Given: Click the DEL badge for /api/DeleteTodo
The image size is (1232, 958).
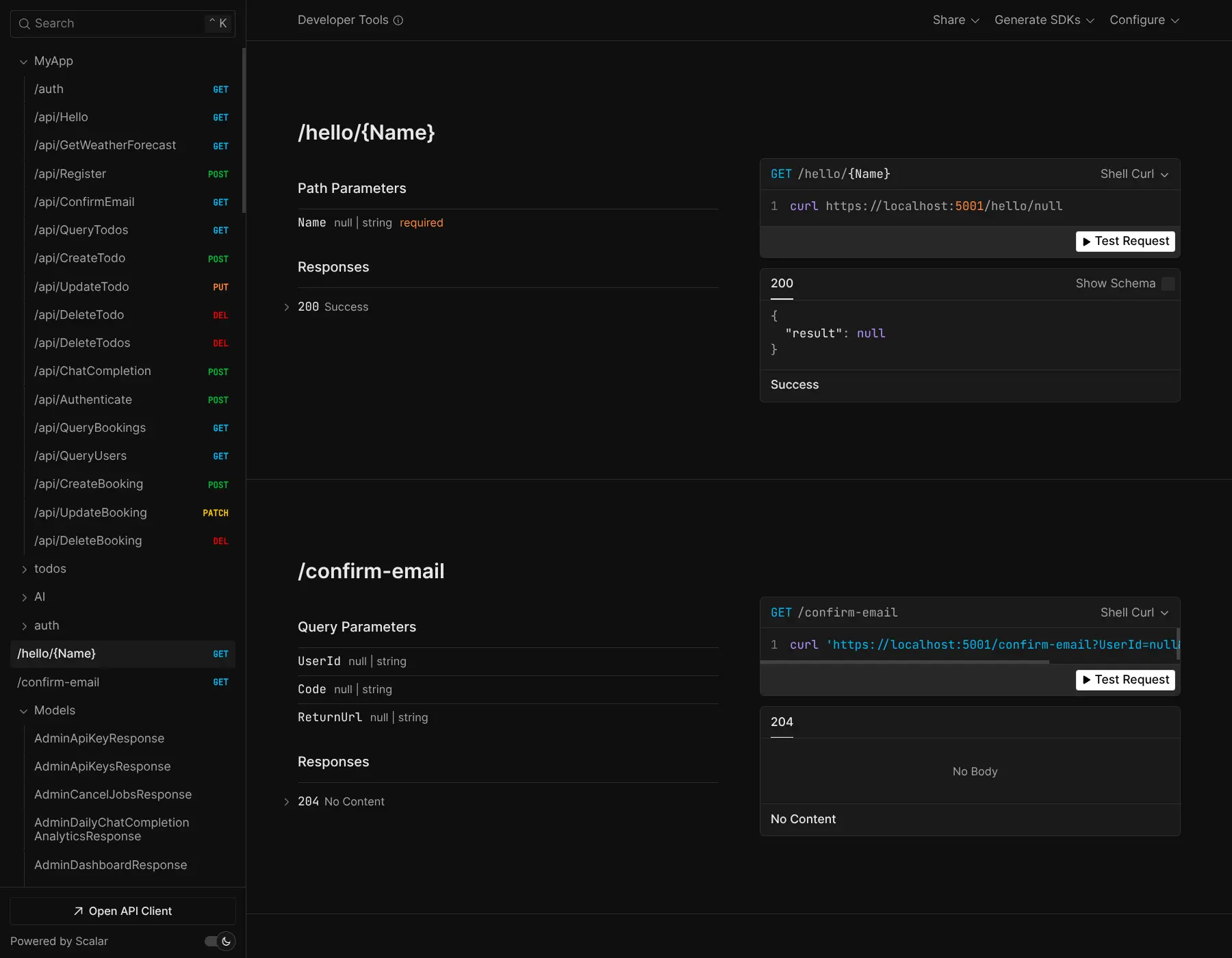Looking at the screenshot, I should point(220,315).
